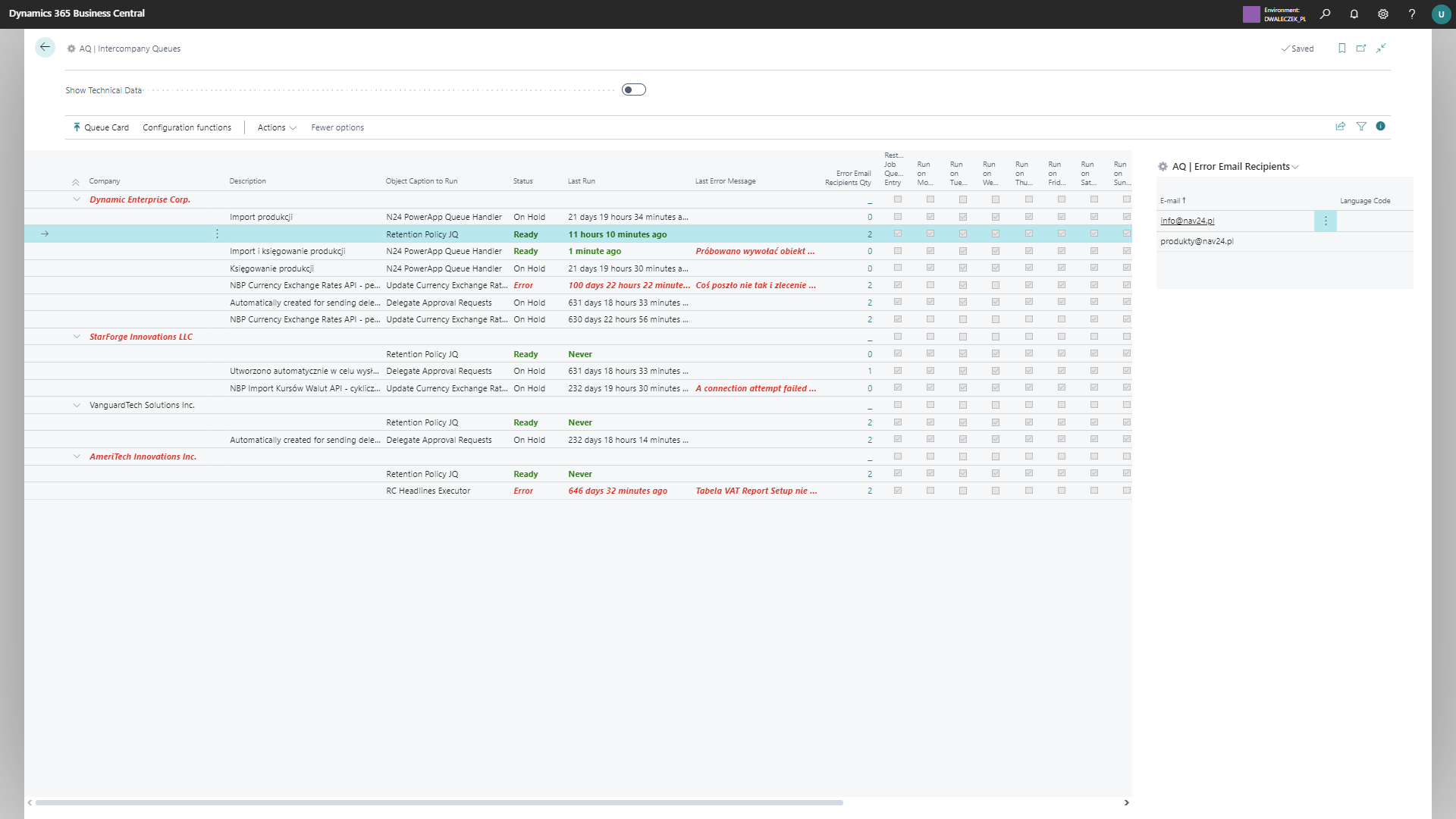Viewport: 1456px width, 819px height.
Task: Select error 'Tabela VAT Report Setup nie ...'
Action: (756, 491)
